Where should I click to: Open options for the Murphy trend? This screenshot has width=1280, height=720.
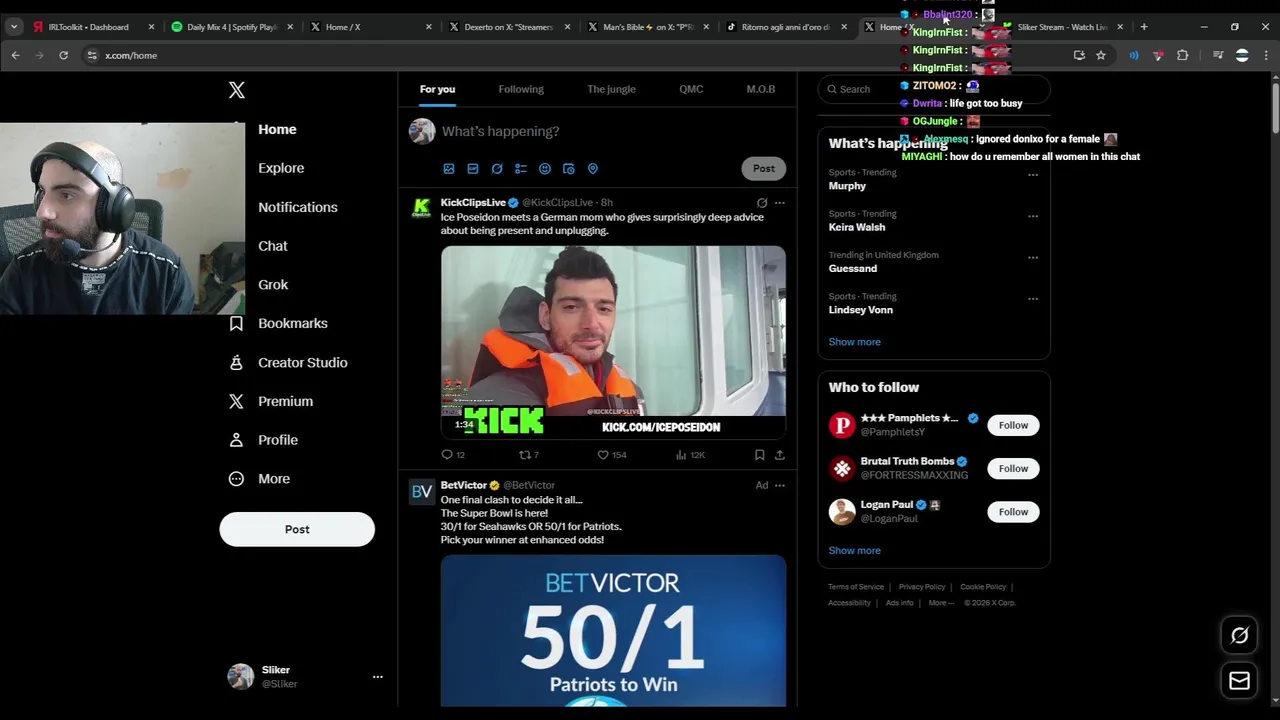[1033, 175]
